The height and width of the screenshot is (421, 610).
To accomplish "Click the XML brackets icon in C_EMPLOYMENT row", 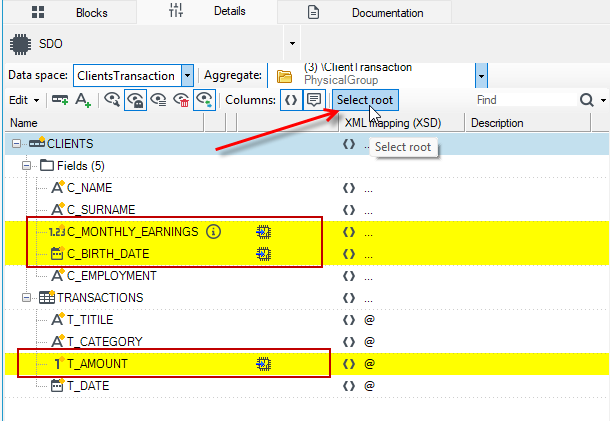I will [349, 276].
